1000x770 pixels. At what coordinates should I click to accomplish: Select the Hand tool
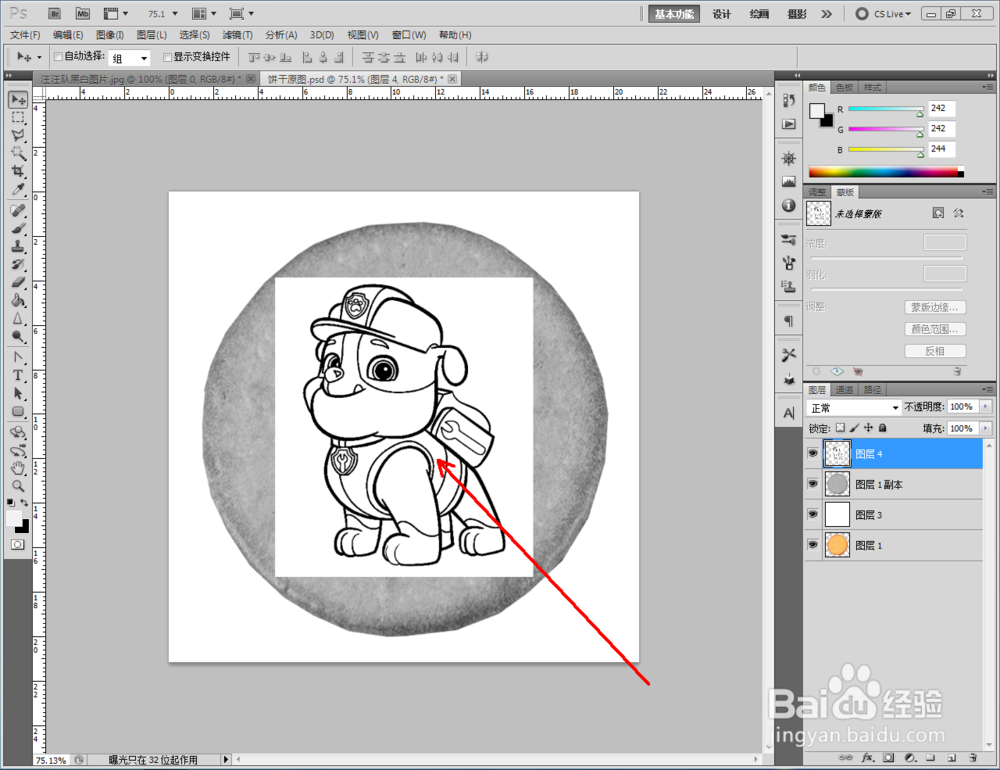coord(18,468)
